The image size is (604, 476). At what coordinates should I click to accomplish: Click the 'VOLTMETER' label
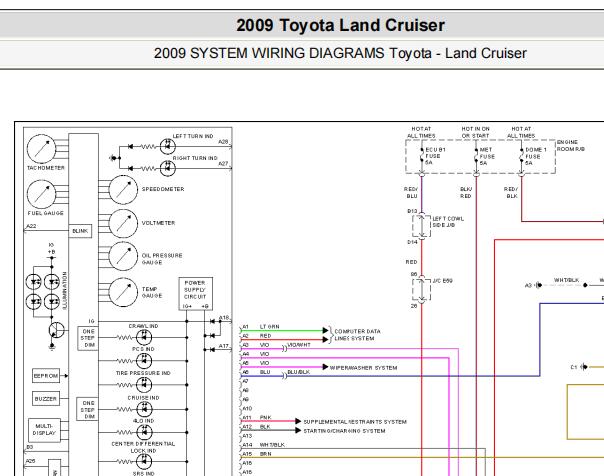click(158, 223)
